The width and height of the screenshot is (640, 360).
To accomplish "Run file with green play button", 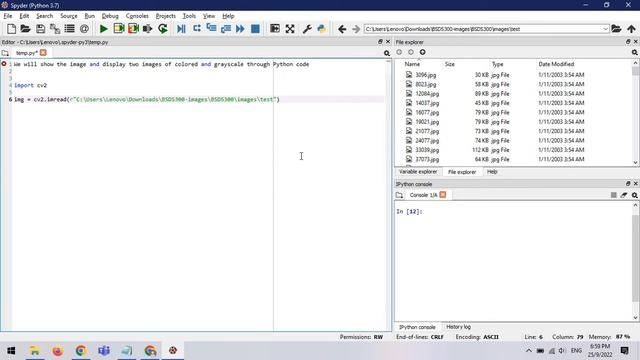I will coord(104,29).
